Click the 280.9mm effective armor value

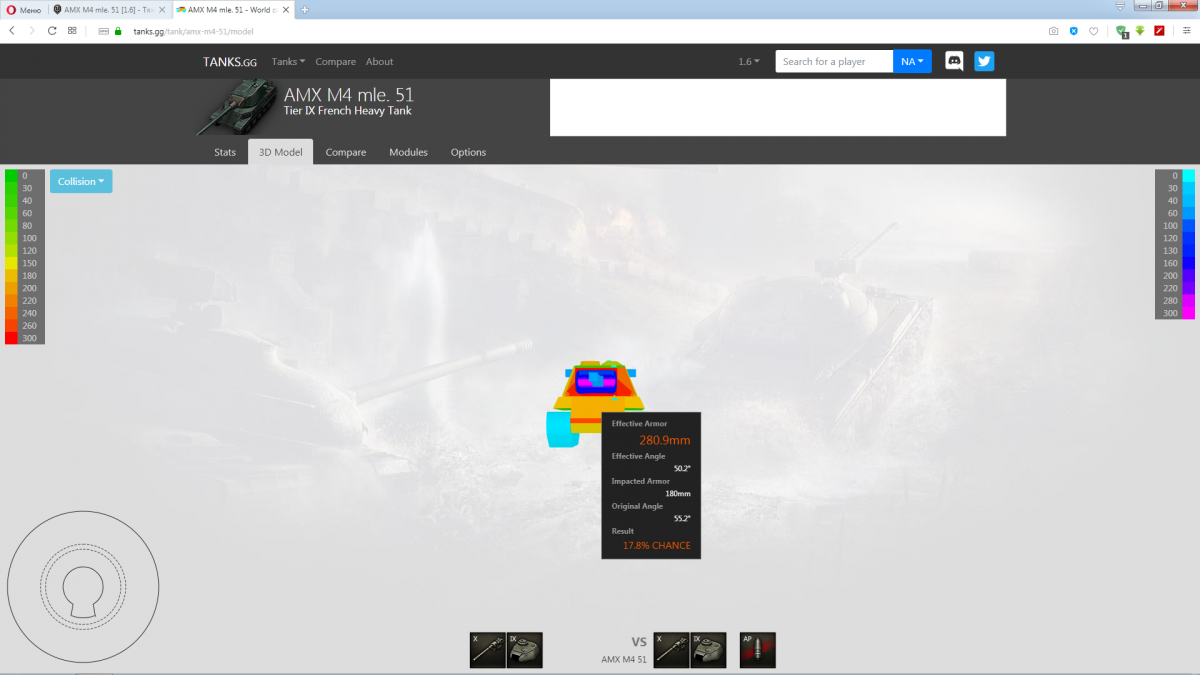coord(664,440)
